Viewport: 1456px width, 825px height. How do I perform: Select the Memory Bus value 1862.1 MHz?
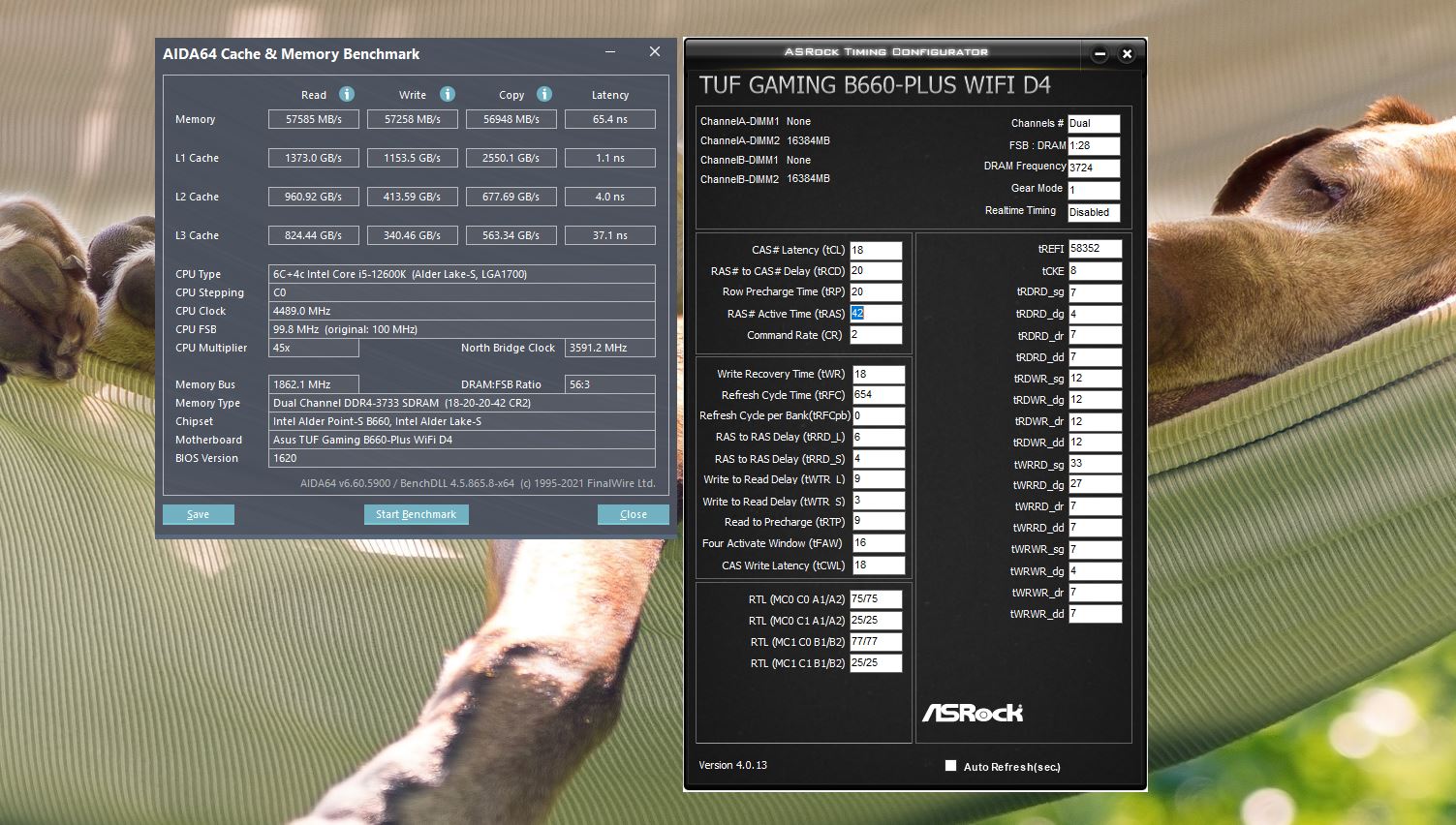[x=314, y=384]
